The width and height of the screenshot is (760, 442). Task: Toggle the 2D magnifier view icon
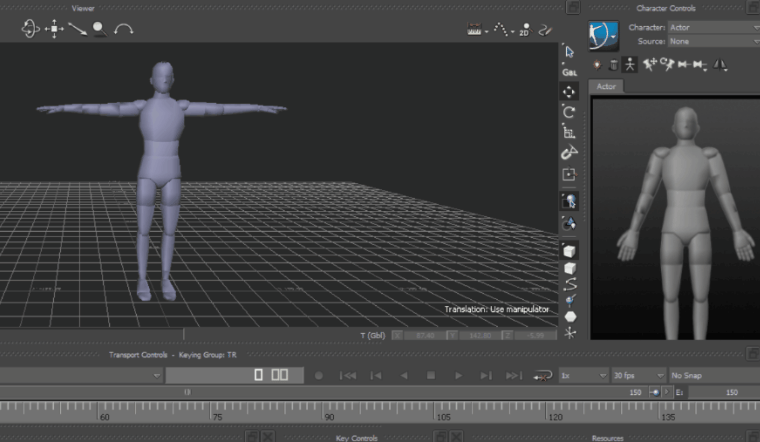pyautogui.click(x=525, y=30)
